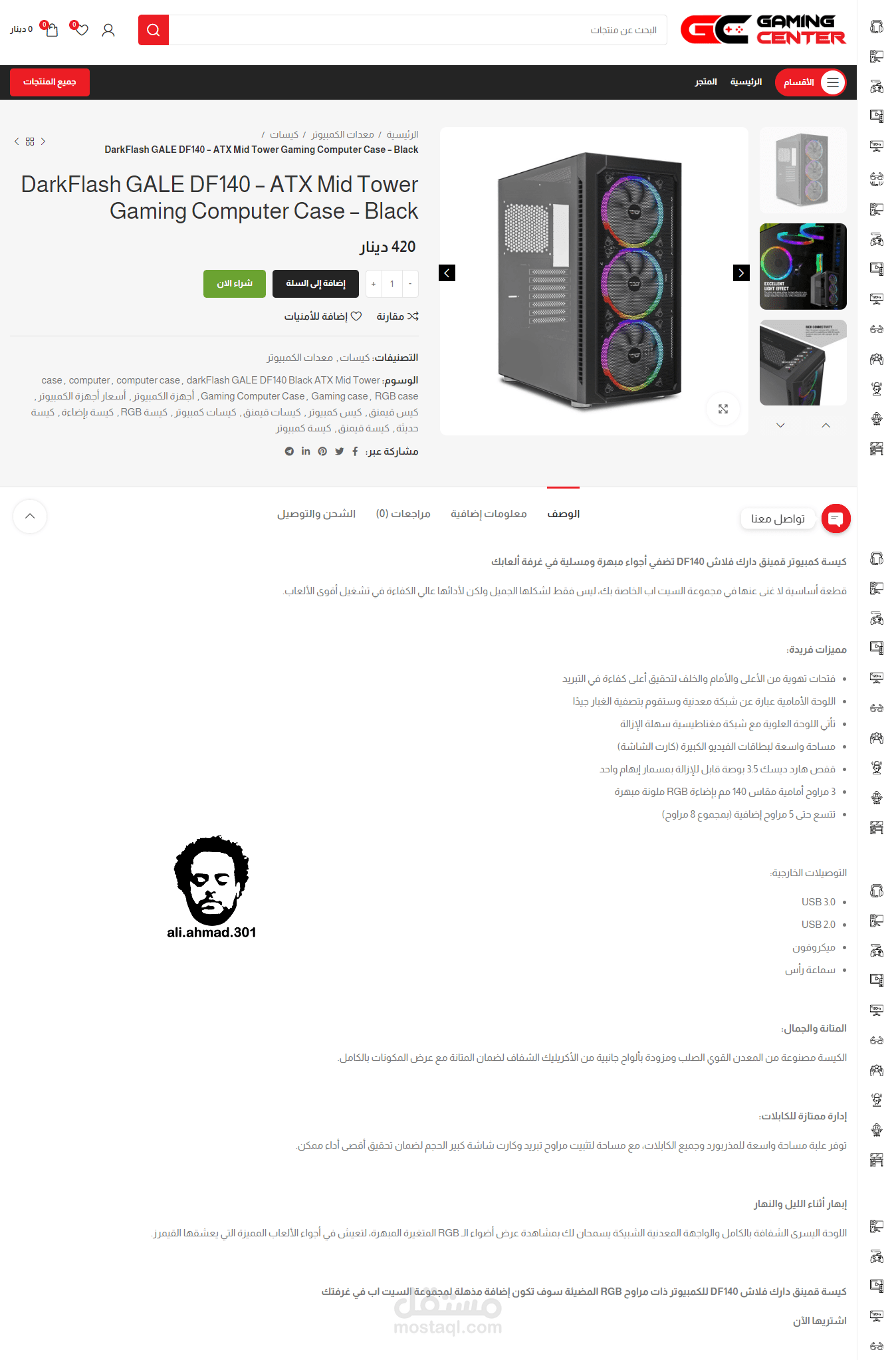Click the black إضافة إلى السلة button
This screenshot has width=896, height=1364.
pyautogui.click(x=316, y=284)
